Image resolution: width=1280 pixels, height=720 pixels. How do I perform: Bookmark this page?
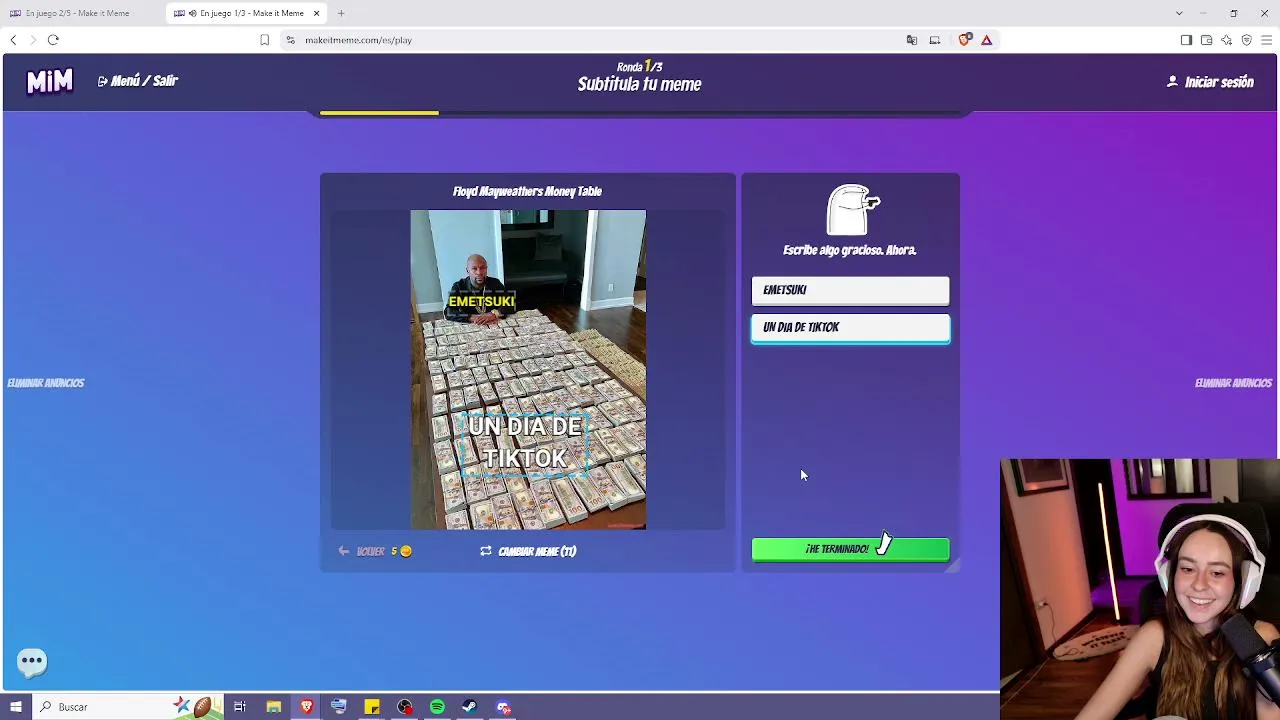pyautogui.click(x=264, y=40)
